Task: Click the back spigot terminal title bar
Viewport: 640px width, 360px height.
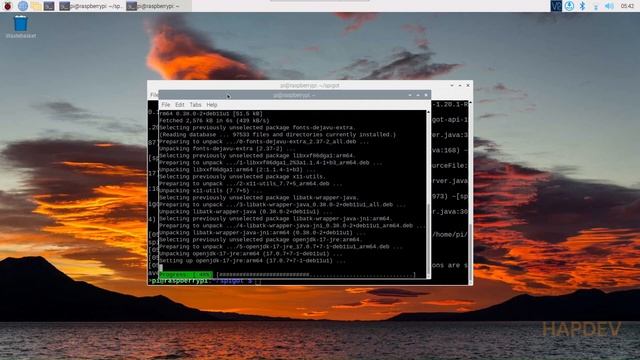Action: click(x=310, y=85)
